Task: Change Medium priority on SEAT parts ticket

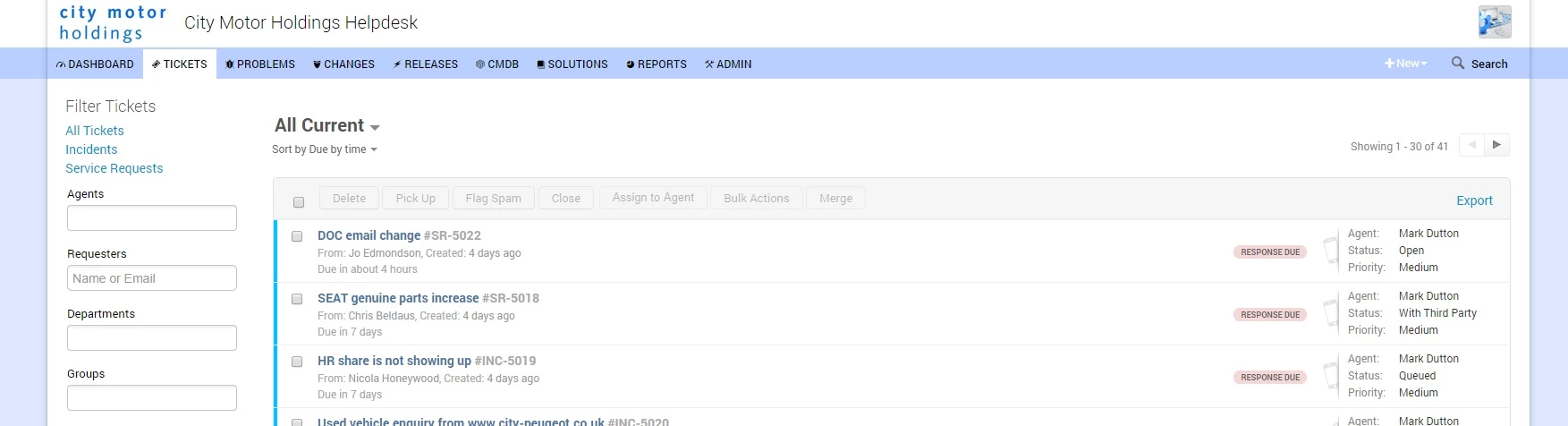Action: pyautogui.click(x=1419, y=330)
